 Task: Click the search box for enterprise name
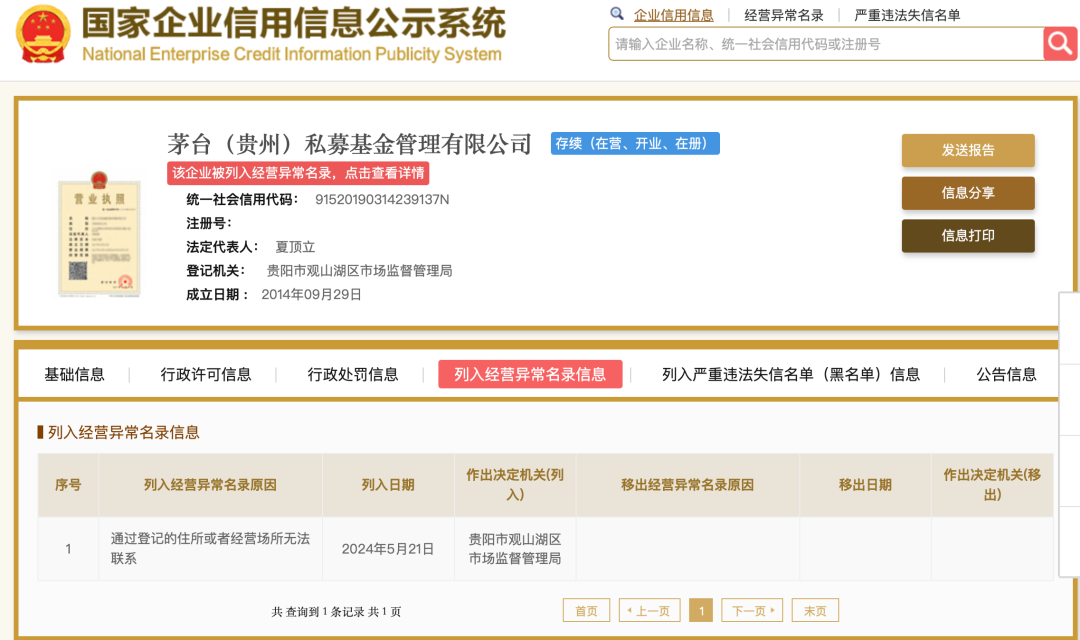(x=825, y=44)
